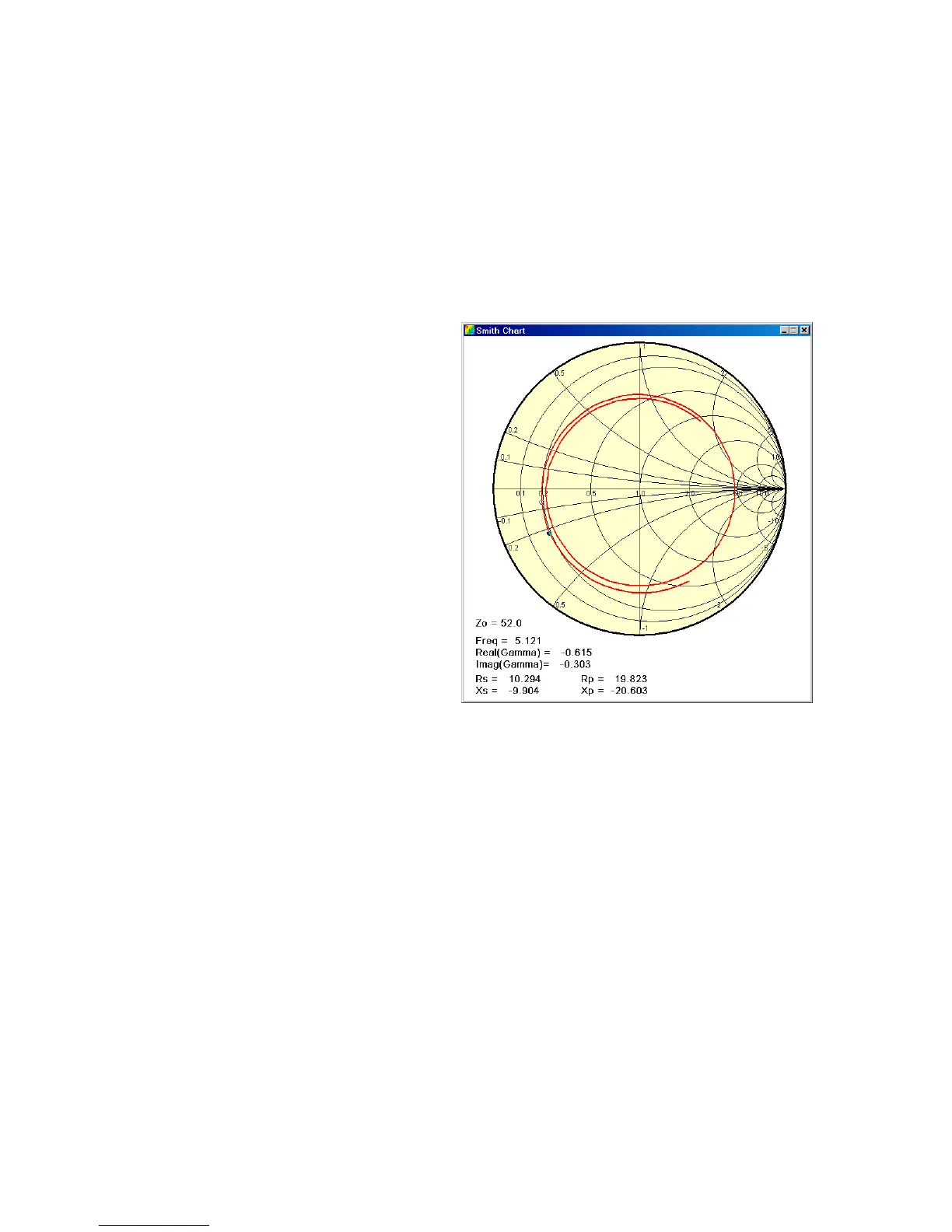Minimize the Smith Chart window

784,331
